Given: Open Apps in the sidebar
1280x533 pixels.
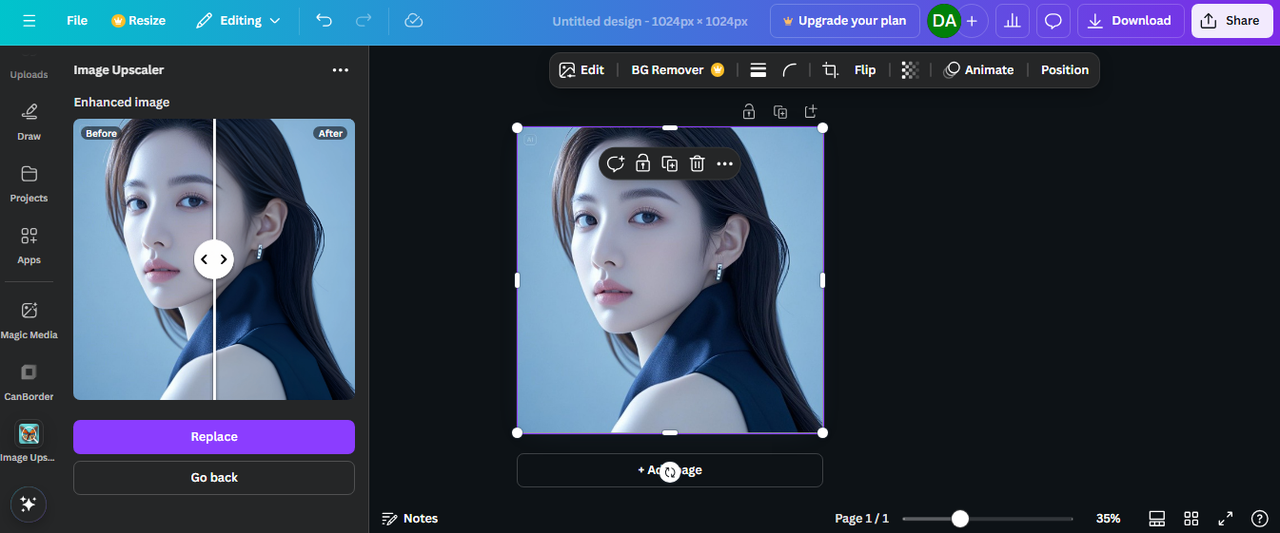Looking at the screenshot, I should pos(29,246).
